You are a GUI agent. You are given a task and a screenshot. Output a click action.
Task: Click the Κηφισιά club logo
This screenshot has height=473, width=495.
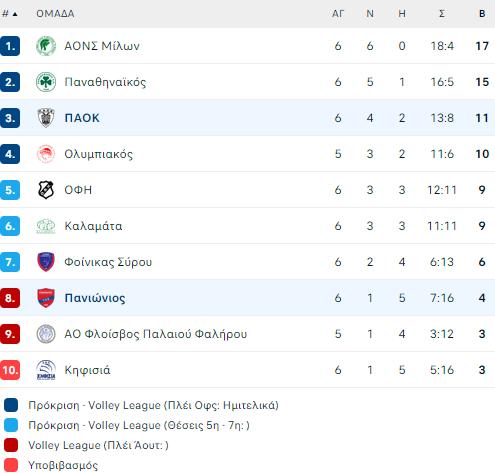[x=46, y=370]
